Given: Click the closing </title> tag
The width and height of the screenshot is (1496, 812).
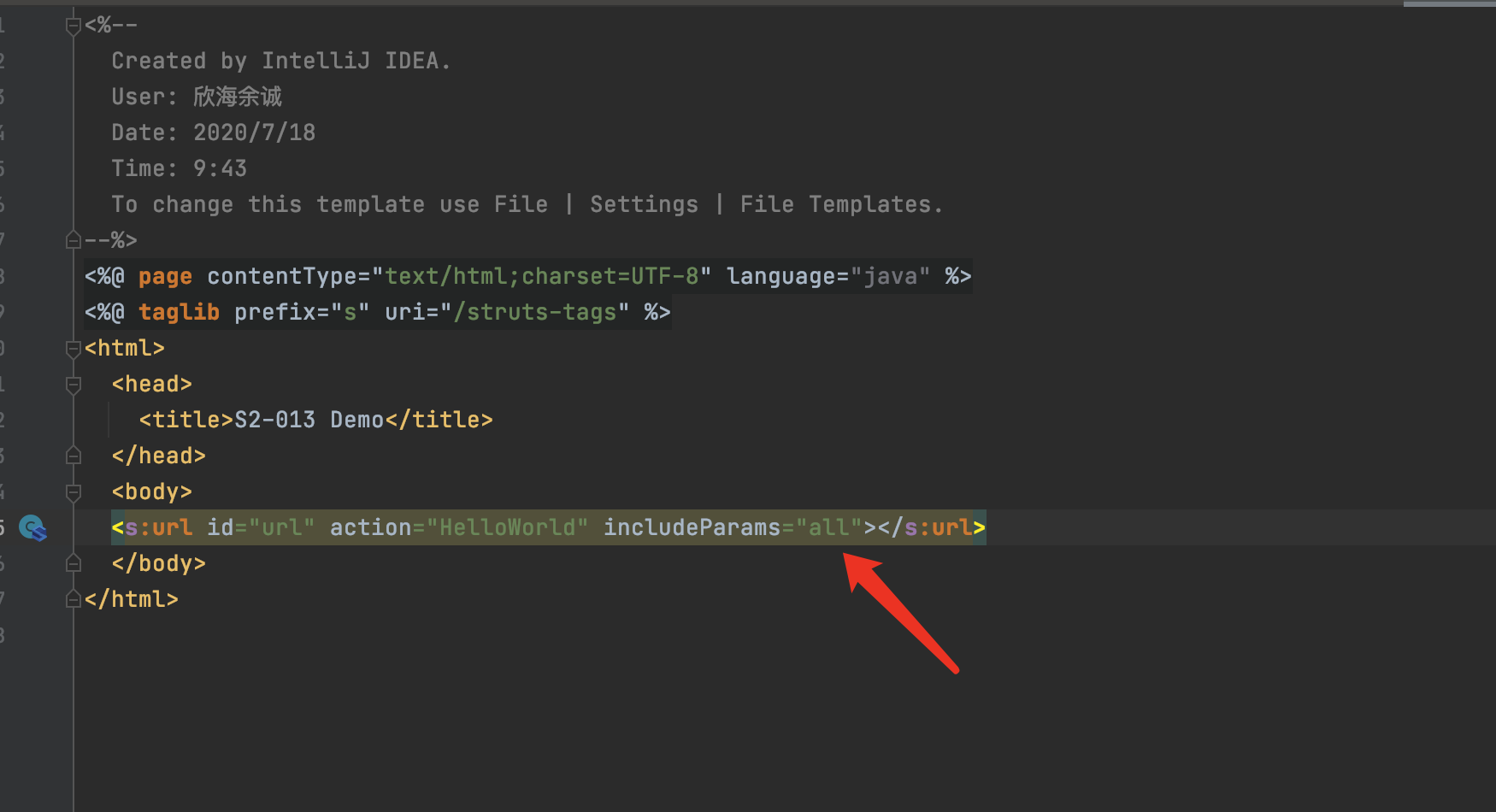Looking at the screenshot, I should tap(439, 420).
